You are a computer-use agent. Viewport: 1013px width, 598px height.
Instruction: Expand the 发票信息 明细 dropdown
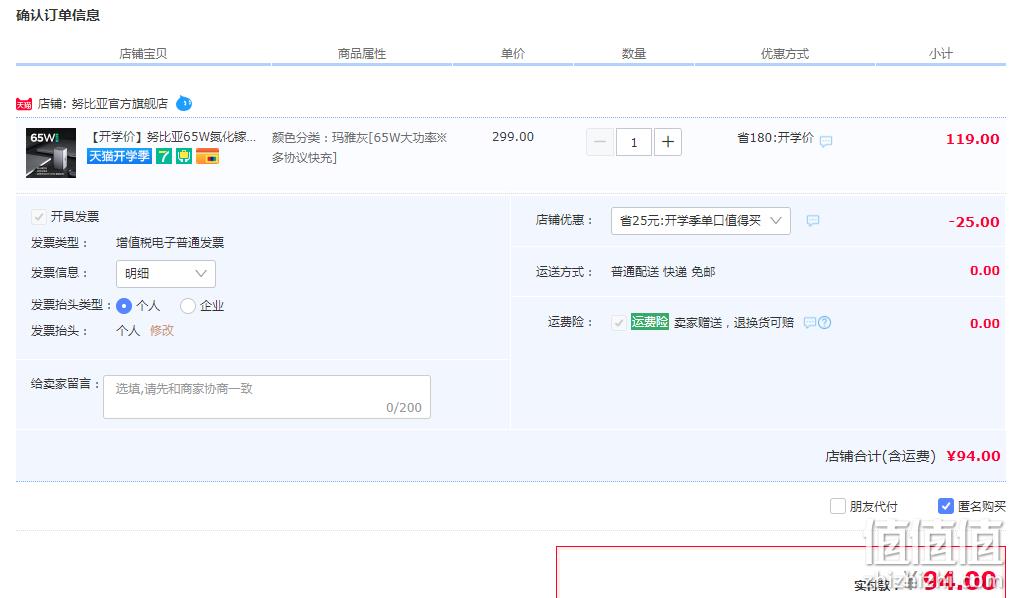point(165,274)
